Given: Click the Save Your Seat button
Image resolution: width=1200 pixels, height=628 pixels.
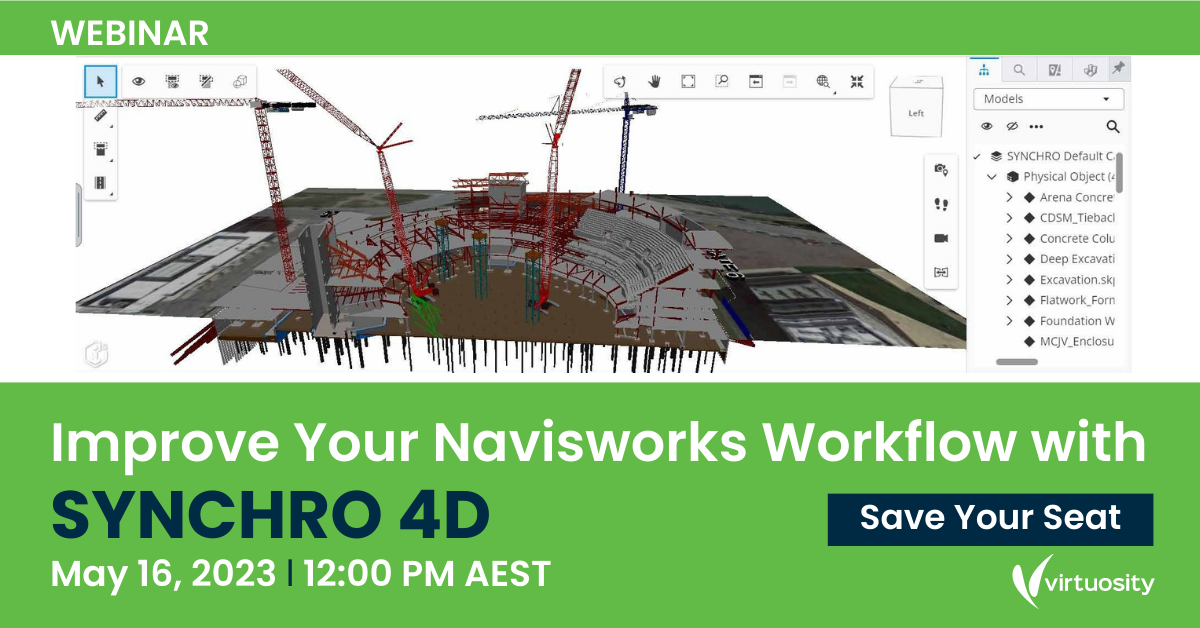Looking at the screenshot, I should (989, 518).
